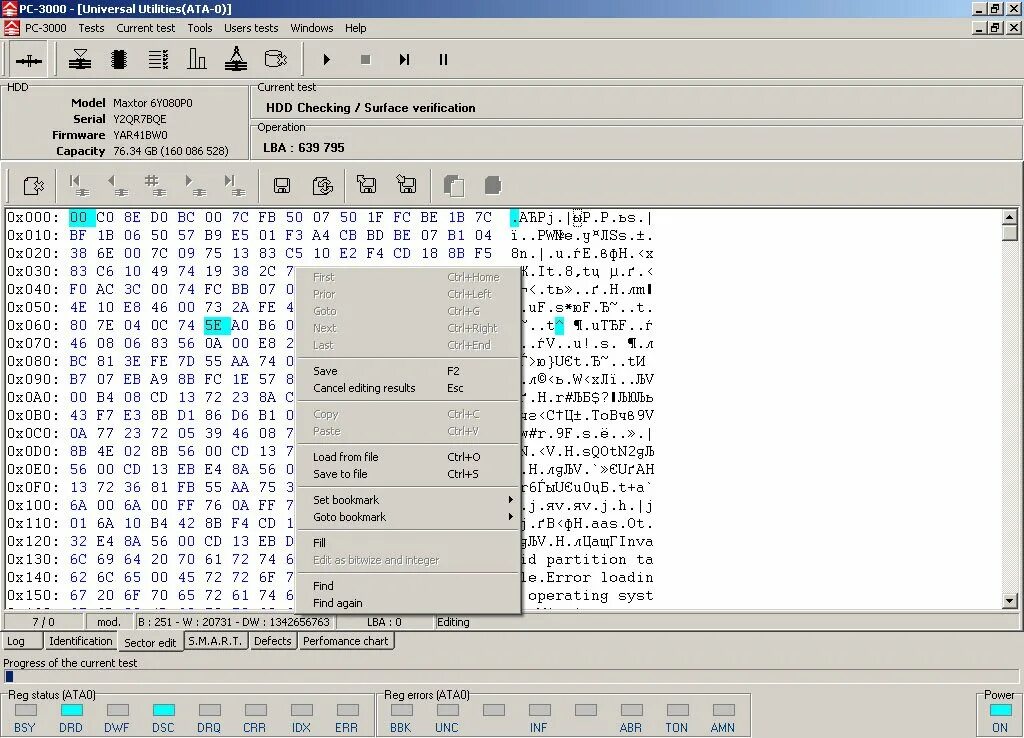Click the Goto sector hash icon

pos(155,185)
